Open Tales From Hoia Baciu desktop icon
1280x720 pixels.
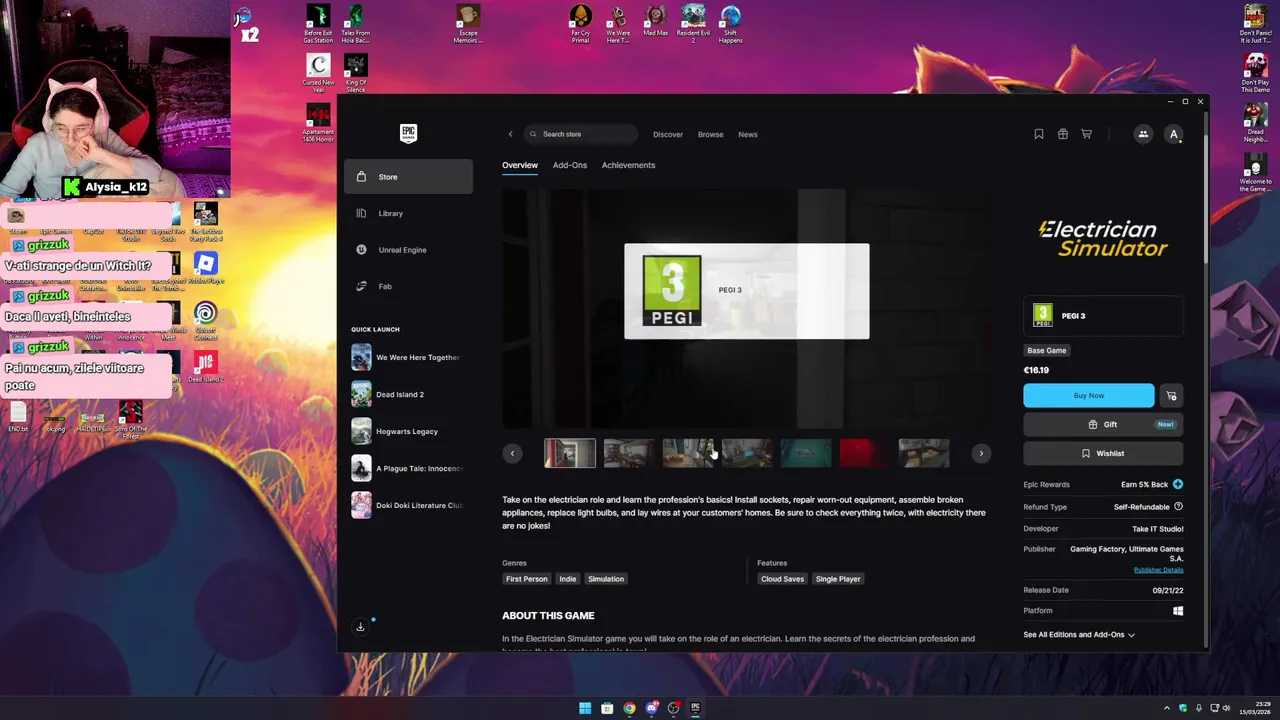pos(355,24)
